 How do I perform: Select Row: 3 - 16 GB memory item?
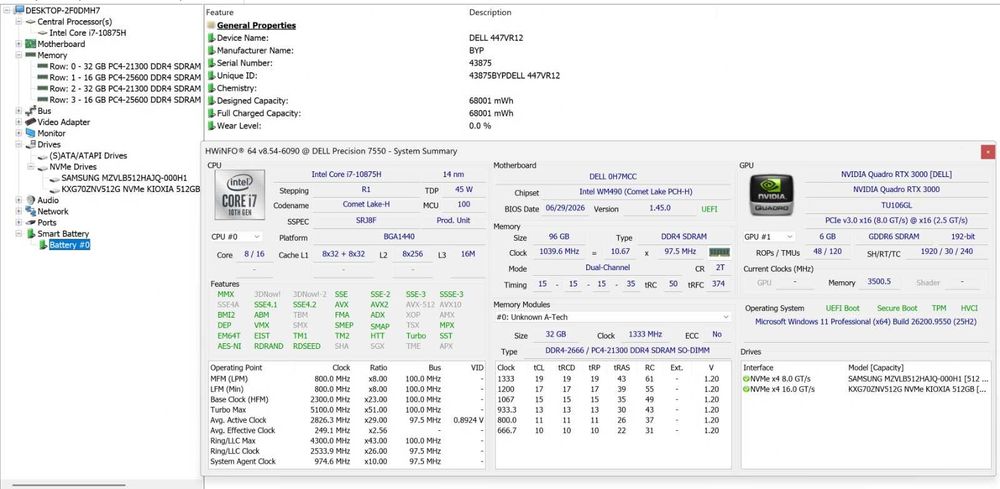(125, 99)
